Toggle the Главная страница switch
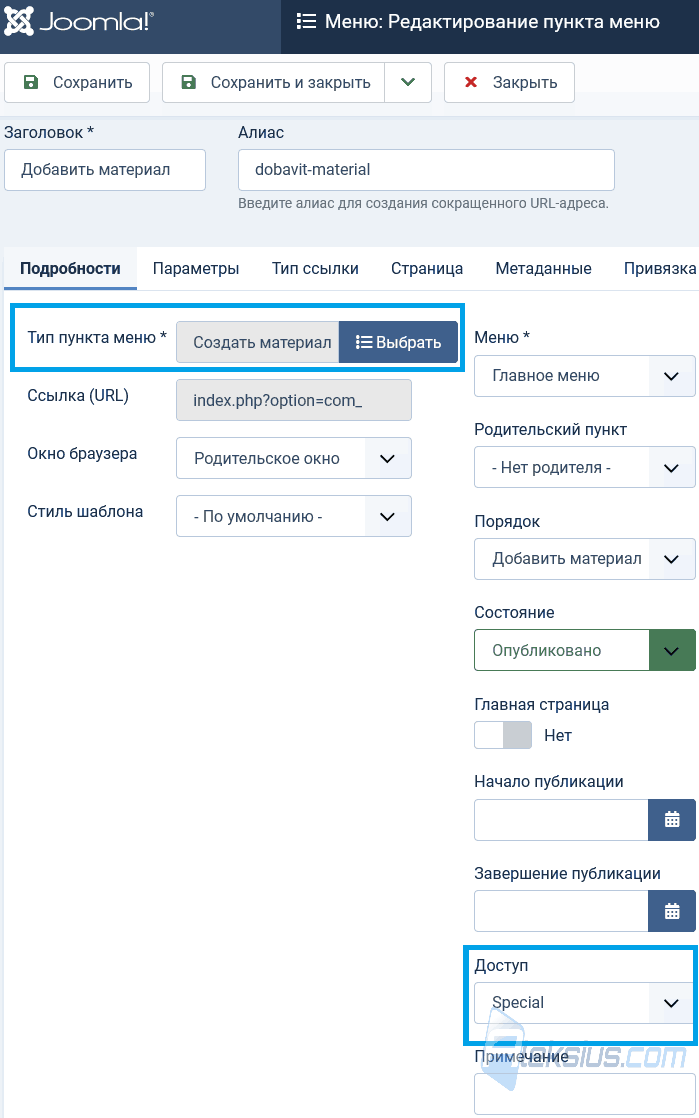This screenshot has height=1118, width=699. pos(503,735)
